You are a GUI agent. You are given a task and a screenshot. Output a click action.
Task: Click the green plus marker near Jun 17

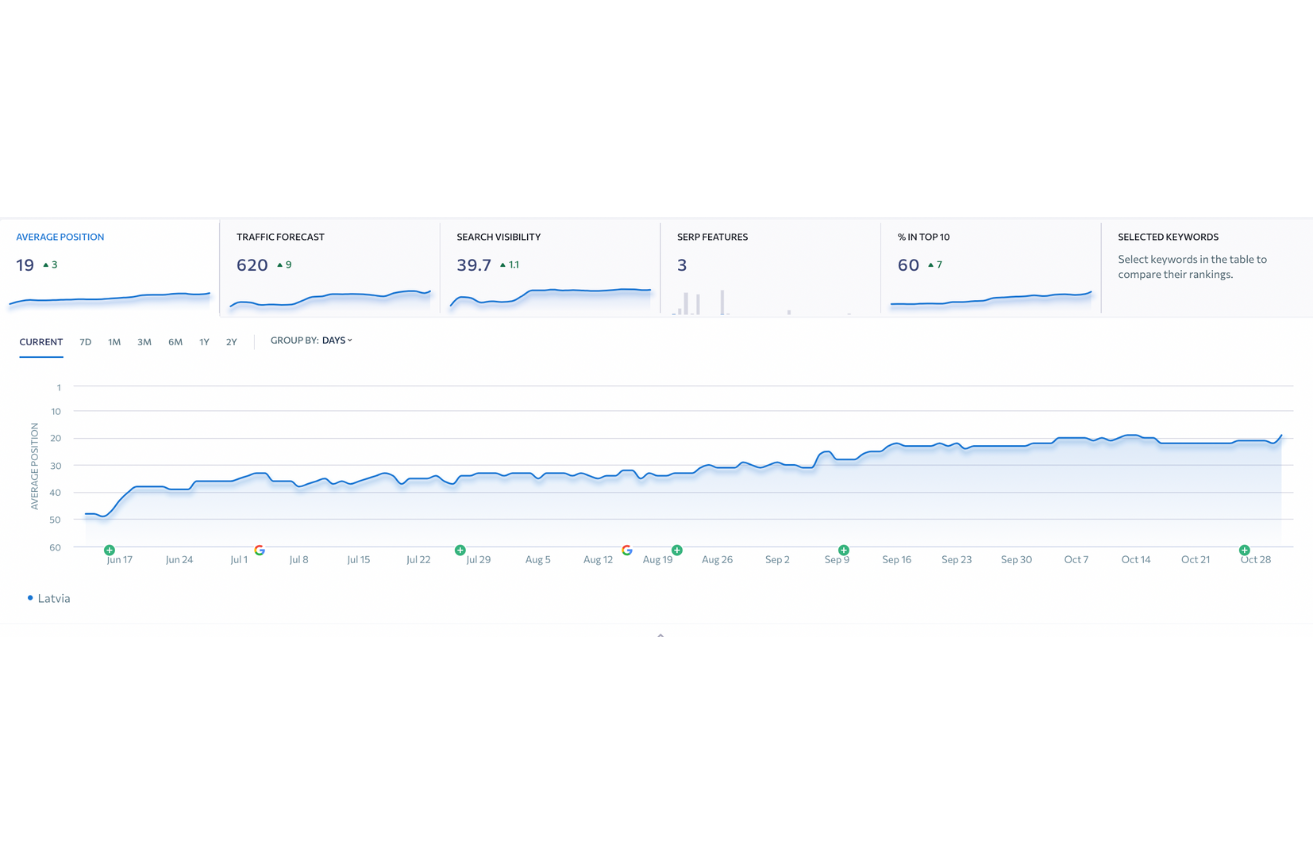tap(110, 550)
